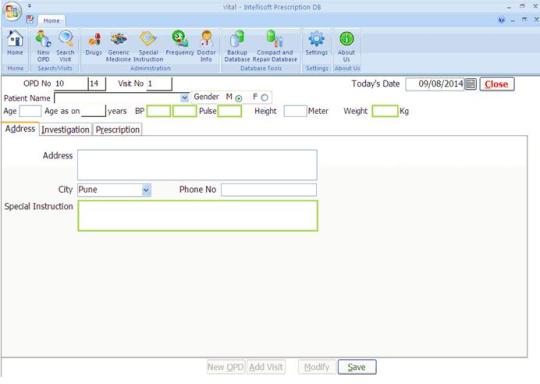Click the Height input field

pyautogui.click(x=295, y=111)
